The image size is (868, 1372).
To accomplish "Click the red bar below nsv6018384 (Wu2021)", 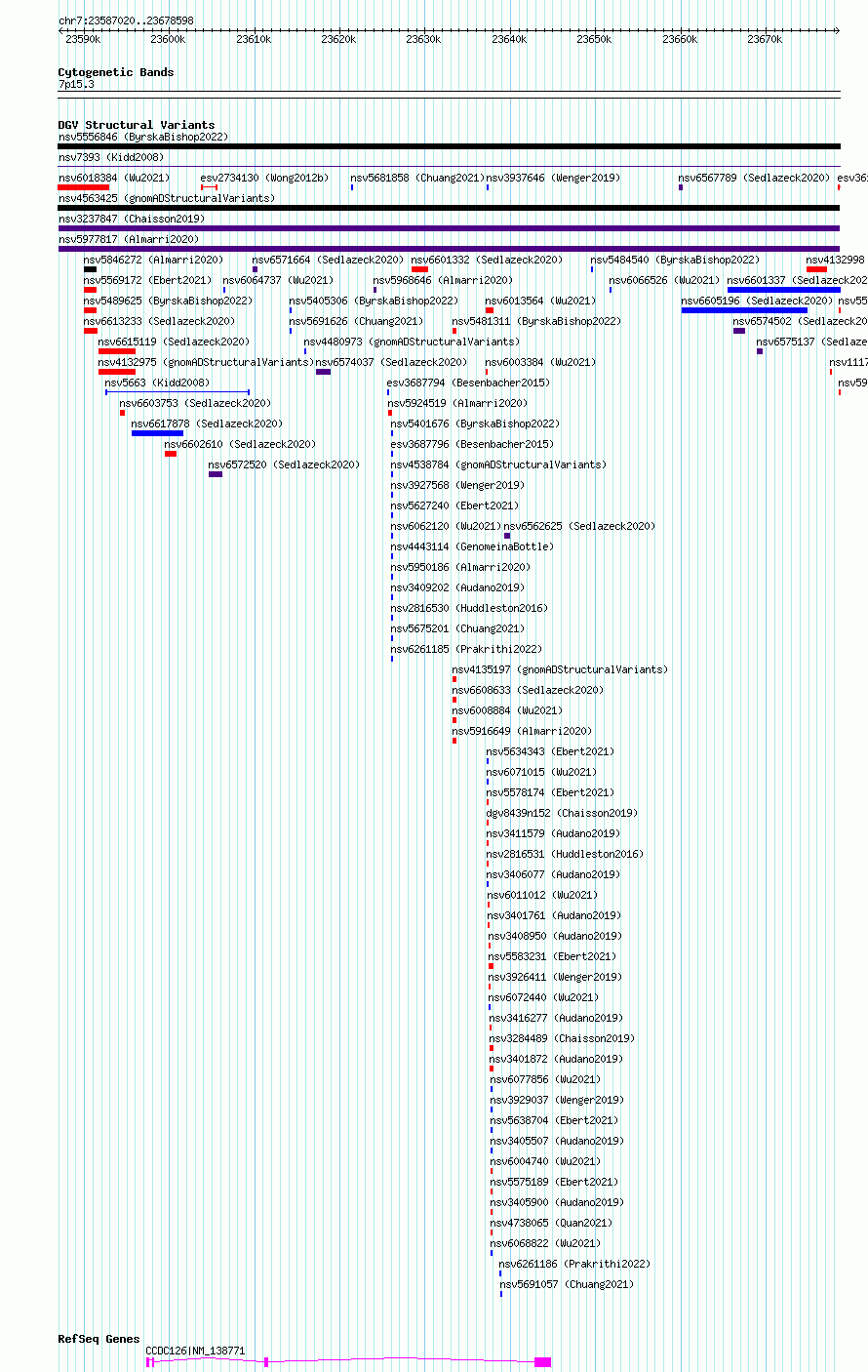I will click(84, 187).
